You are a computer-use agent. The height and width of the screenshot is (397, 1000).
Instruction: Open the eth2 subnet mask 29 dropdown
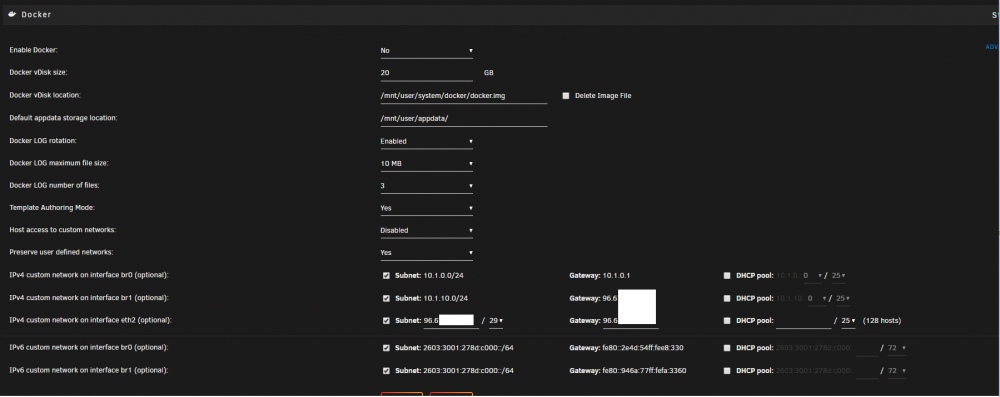click(x=496, y=320)
